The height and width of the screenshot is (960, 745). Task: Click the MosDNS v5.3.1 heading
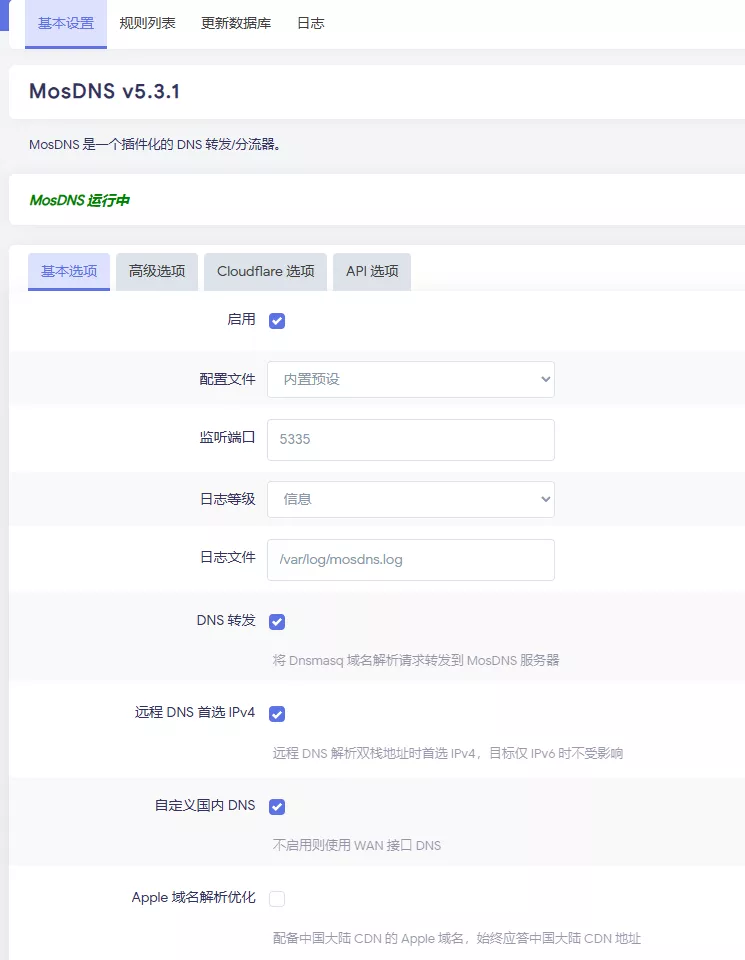[105, 91]
